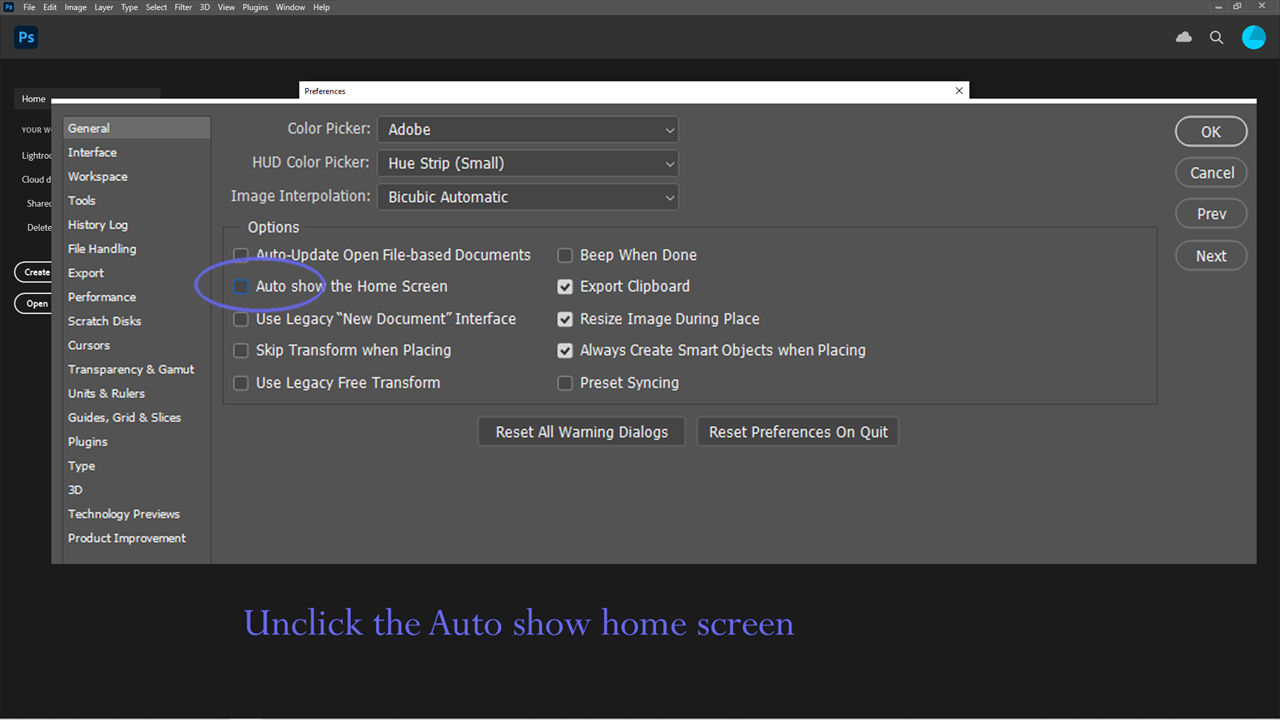Open the Edit menu
Image resolution: width=1280 pixels, height=720 pixels.
pos(50,7)
